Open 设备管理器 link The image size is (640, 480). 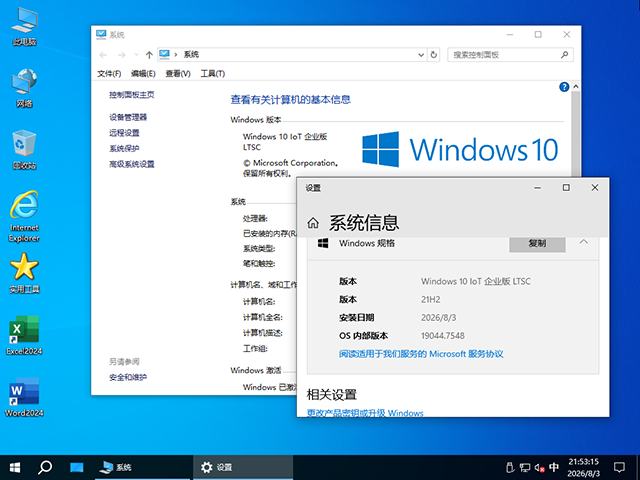128,117
